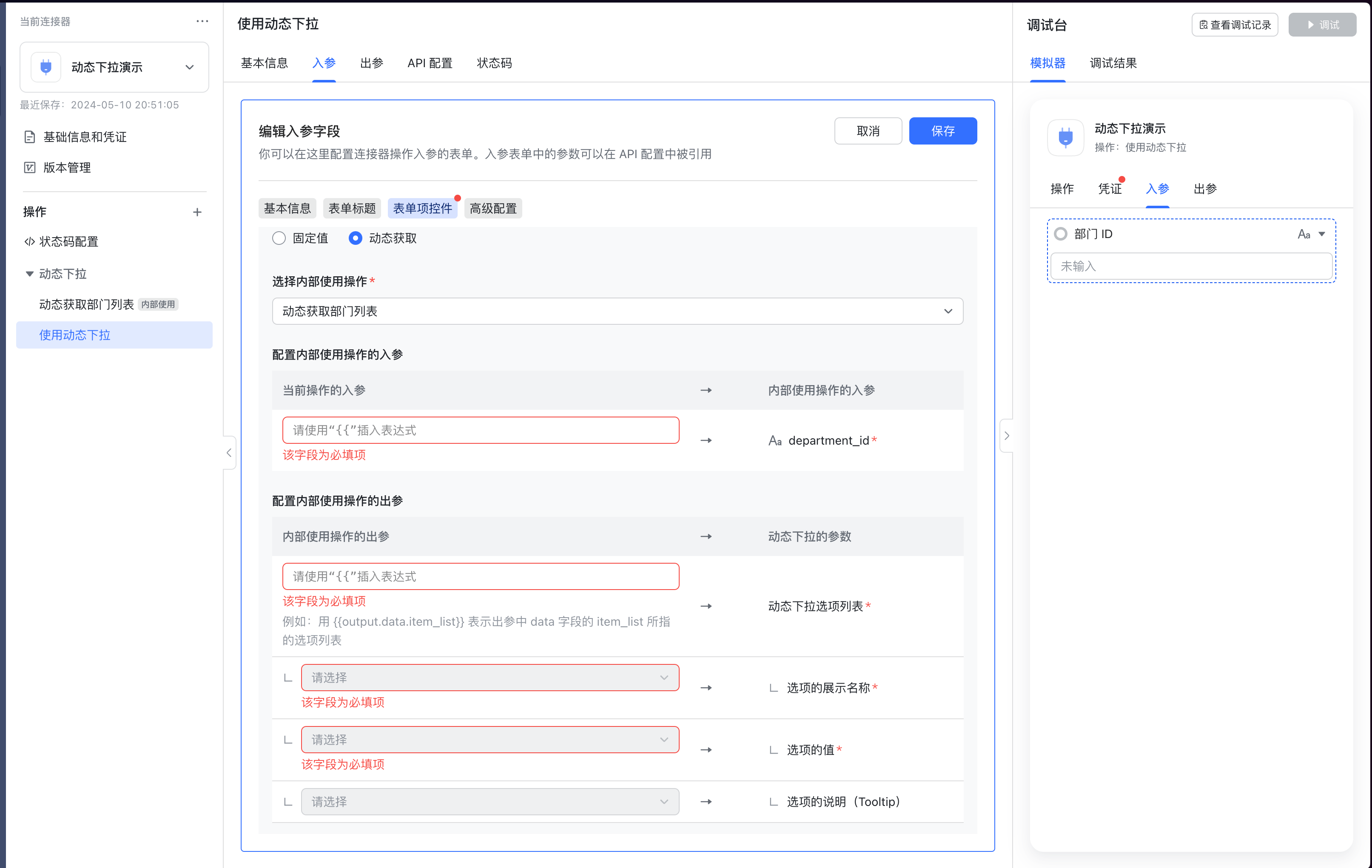The height and width of the screenshot is (868, 1372).
Task: Open the connector more options ellipsis menu
Action: pyautogui.click(x=202, y=22)
